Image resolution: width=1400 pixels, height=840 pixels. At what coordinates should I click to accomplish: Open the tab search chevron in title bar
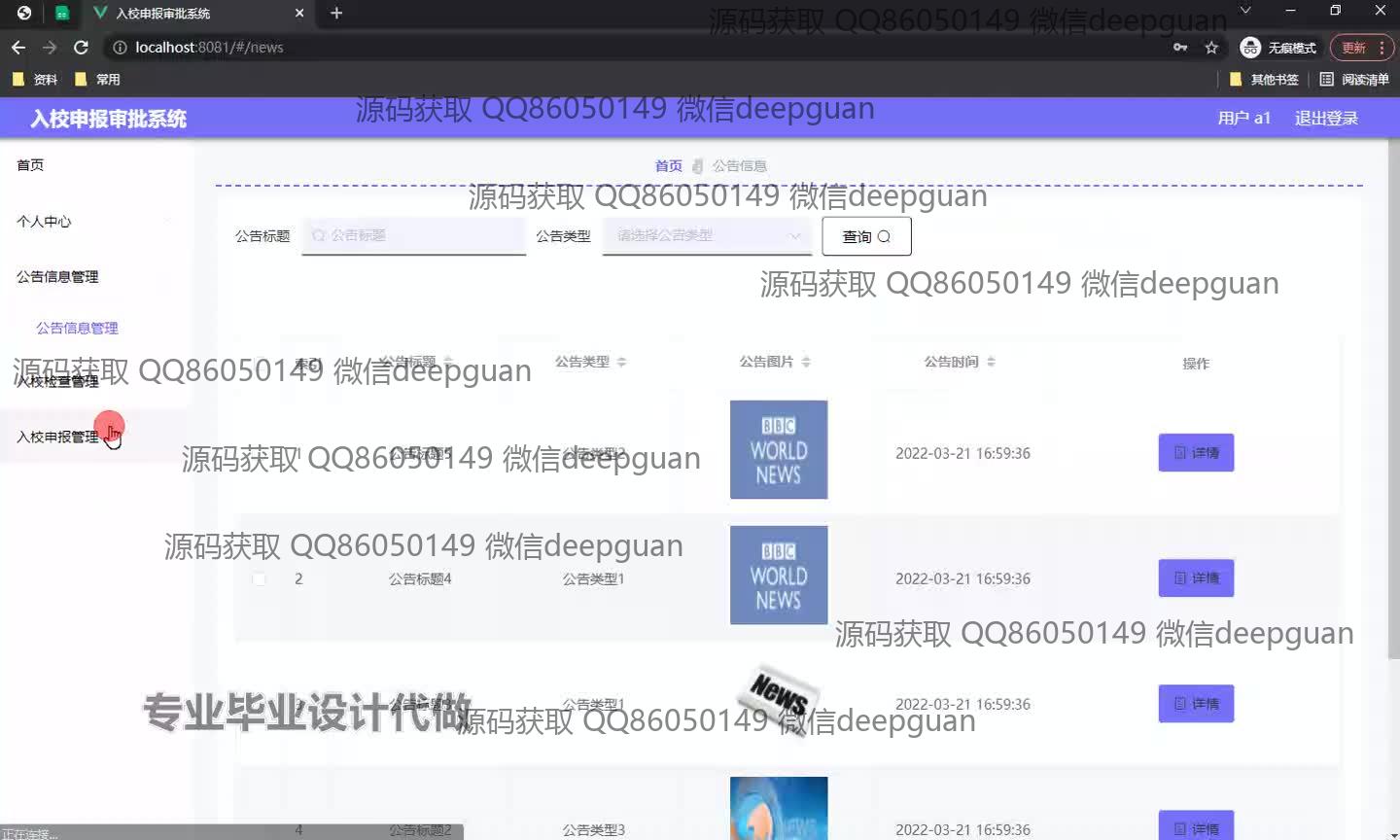[1244, 10]
